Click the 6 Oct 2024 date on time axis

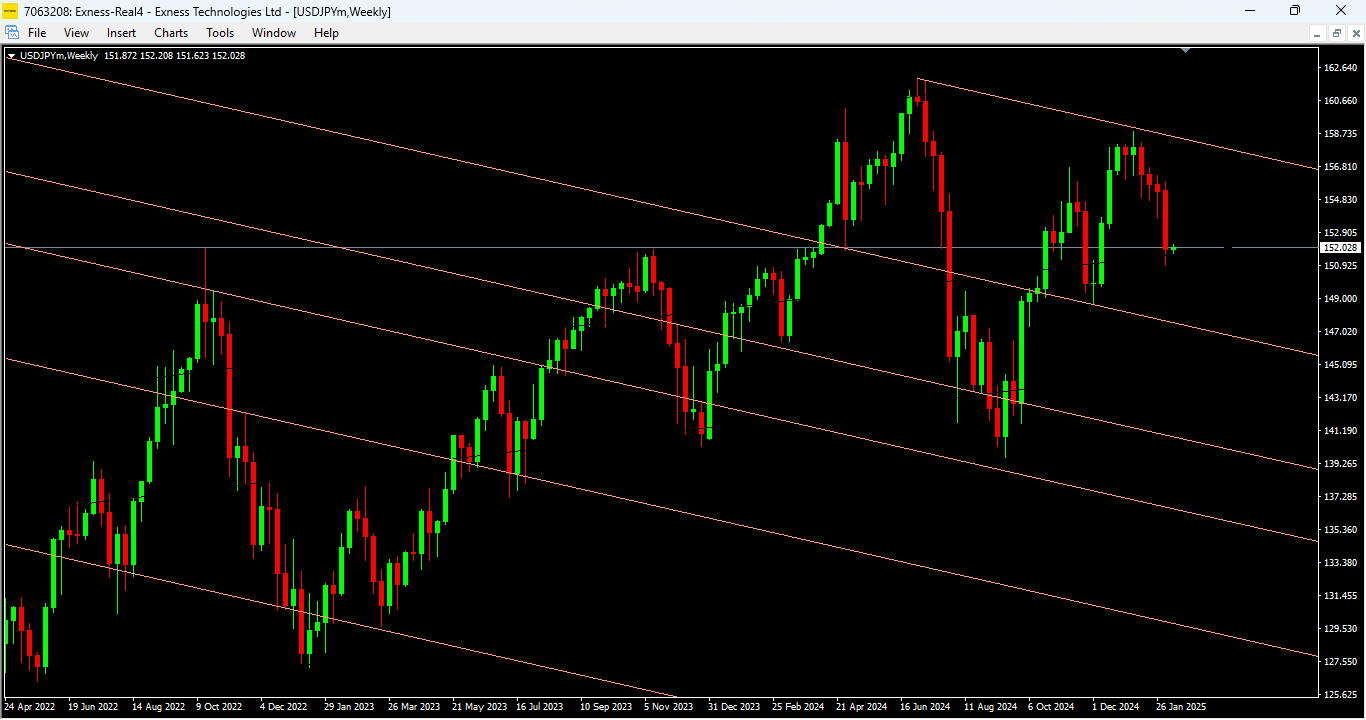tap(1051, 707)
